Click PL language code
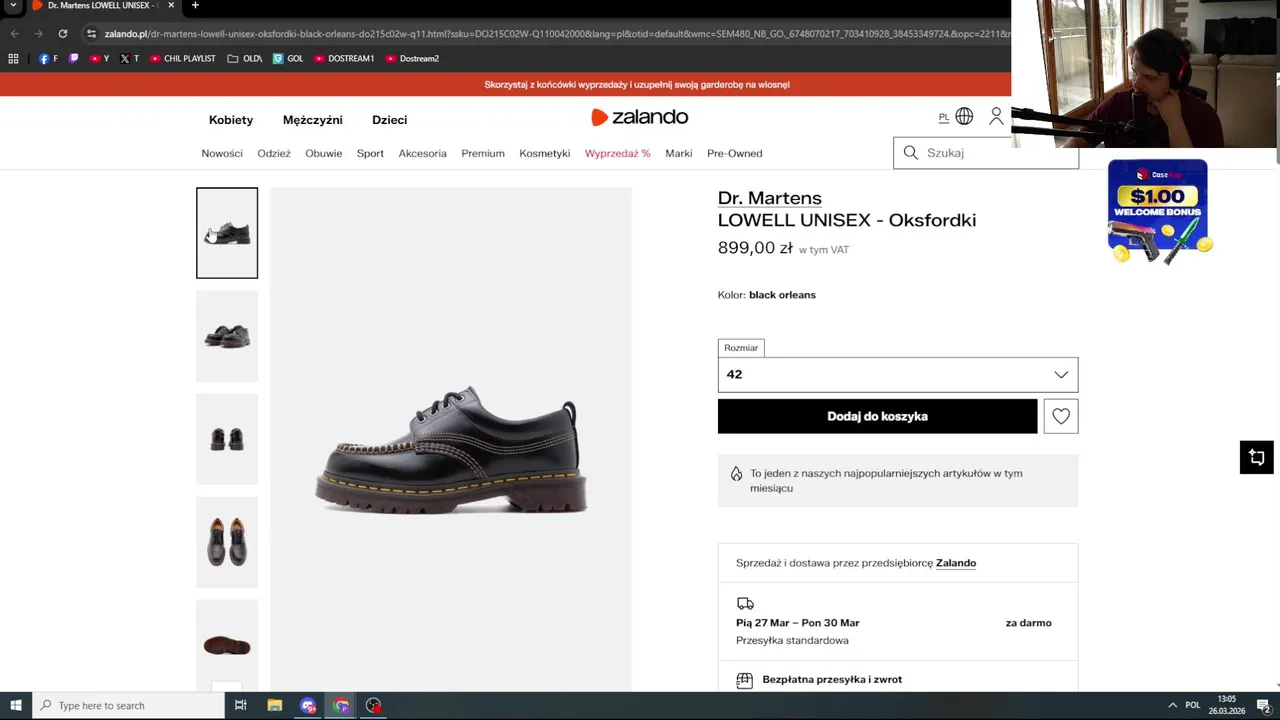Screen dimensions: 1280x720 pos(943,118)
